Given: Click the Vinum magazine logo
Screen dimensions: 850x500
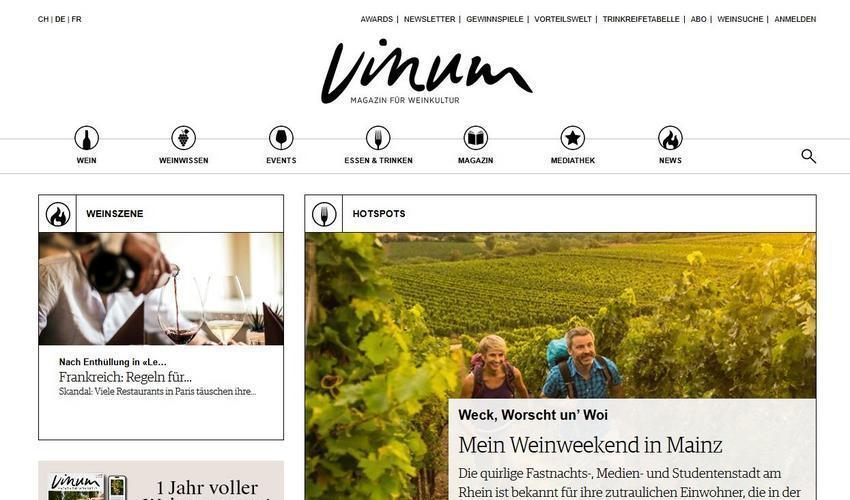Looking at the screenshot, I should point(427,71).
